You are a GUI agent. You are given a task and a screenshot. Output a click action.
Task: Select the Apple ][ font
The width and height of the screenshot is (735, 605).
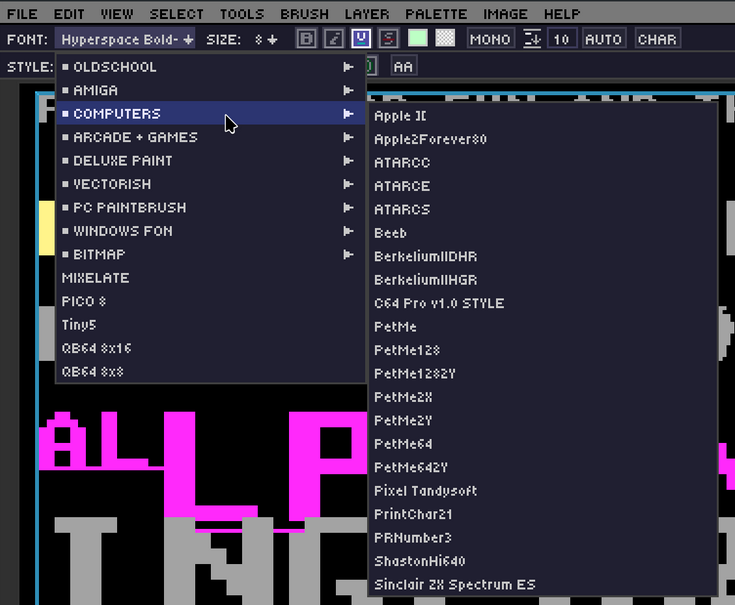tap(543, 116)
